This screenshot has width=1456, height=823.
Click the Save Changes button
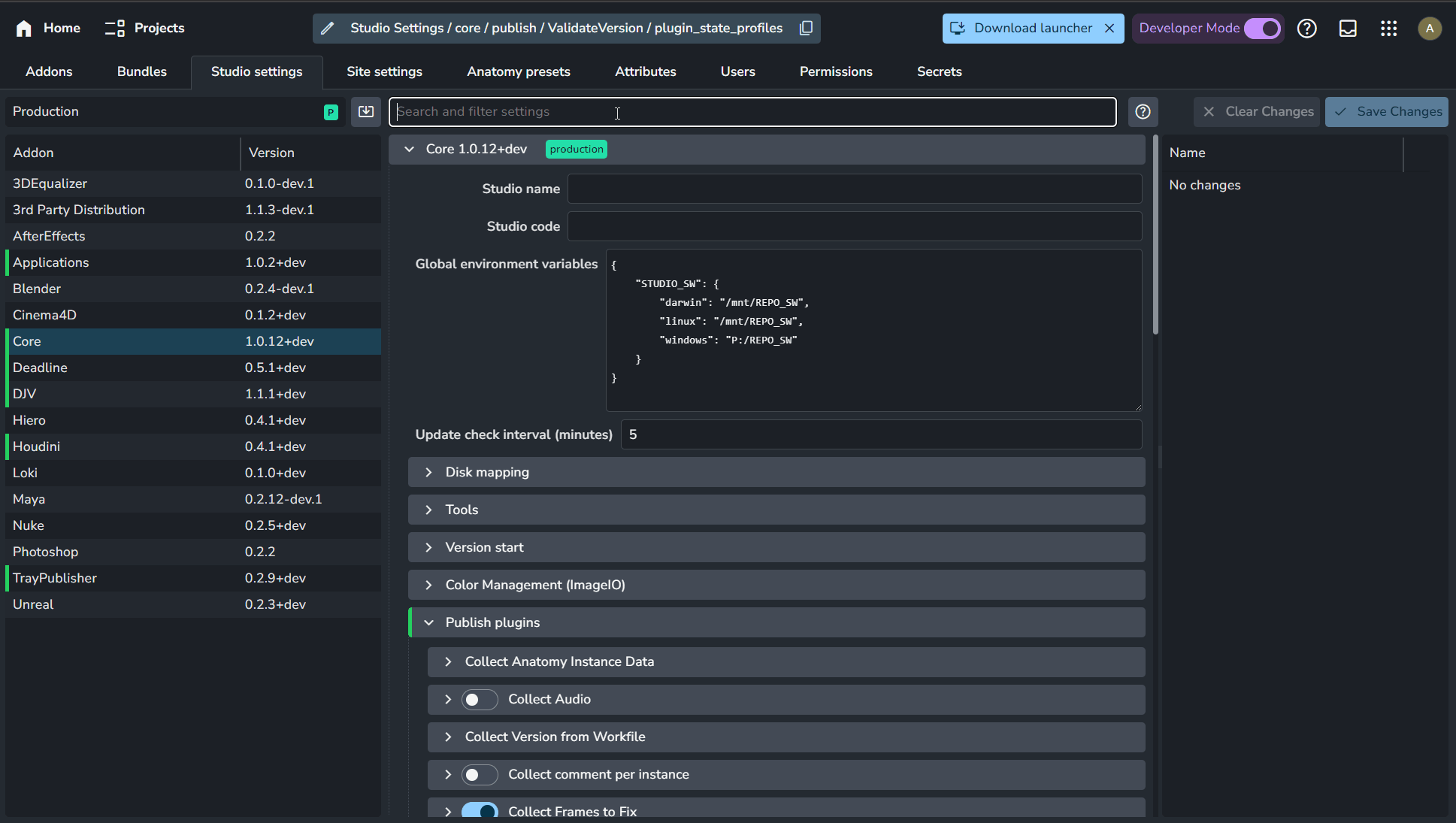(1386, 112)
